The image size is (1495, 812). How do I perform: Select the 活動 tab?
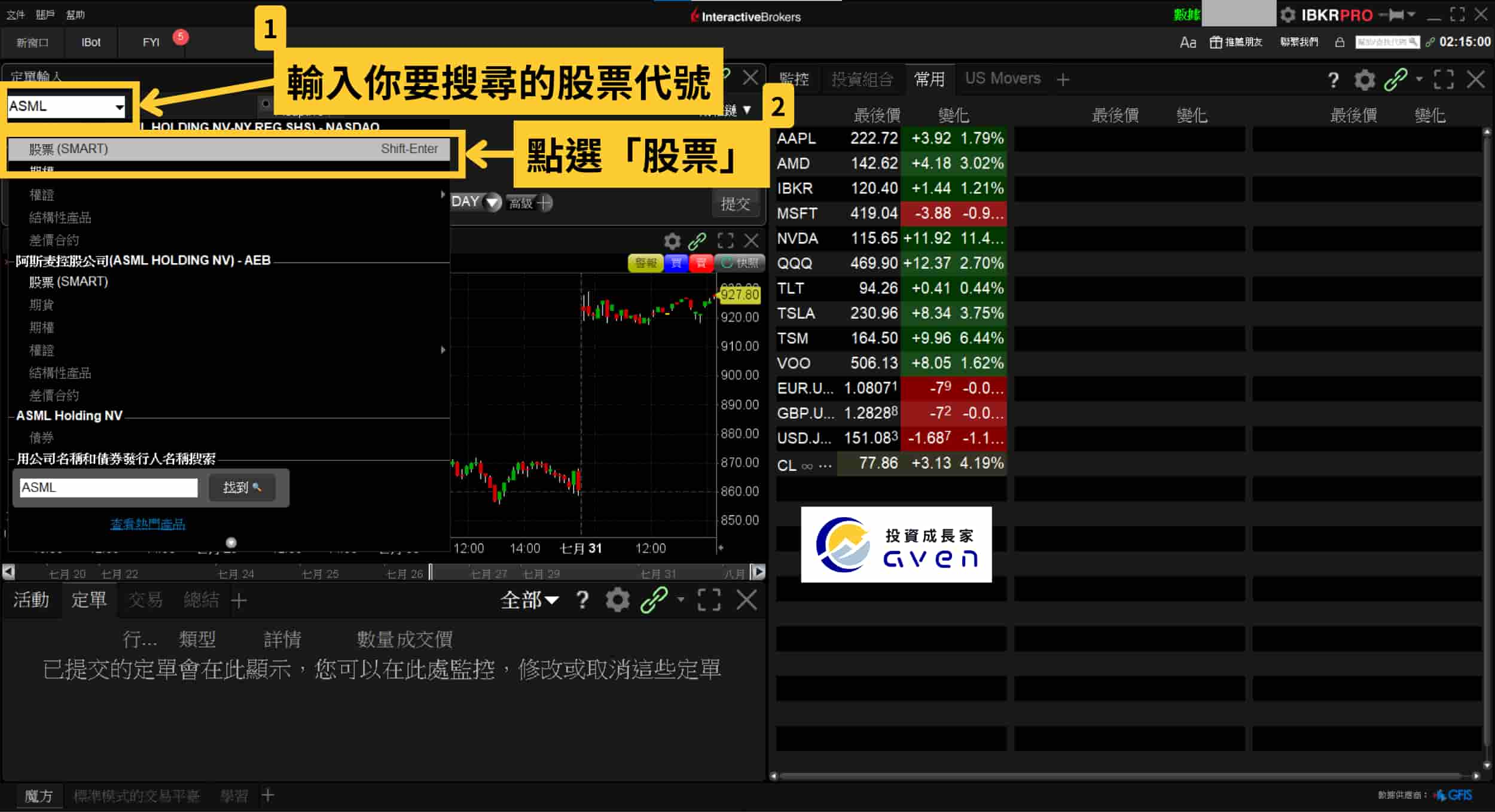pyautogui.click(x=31, y=600)
